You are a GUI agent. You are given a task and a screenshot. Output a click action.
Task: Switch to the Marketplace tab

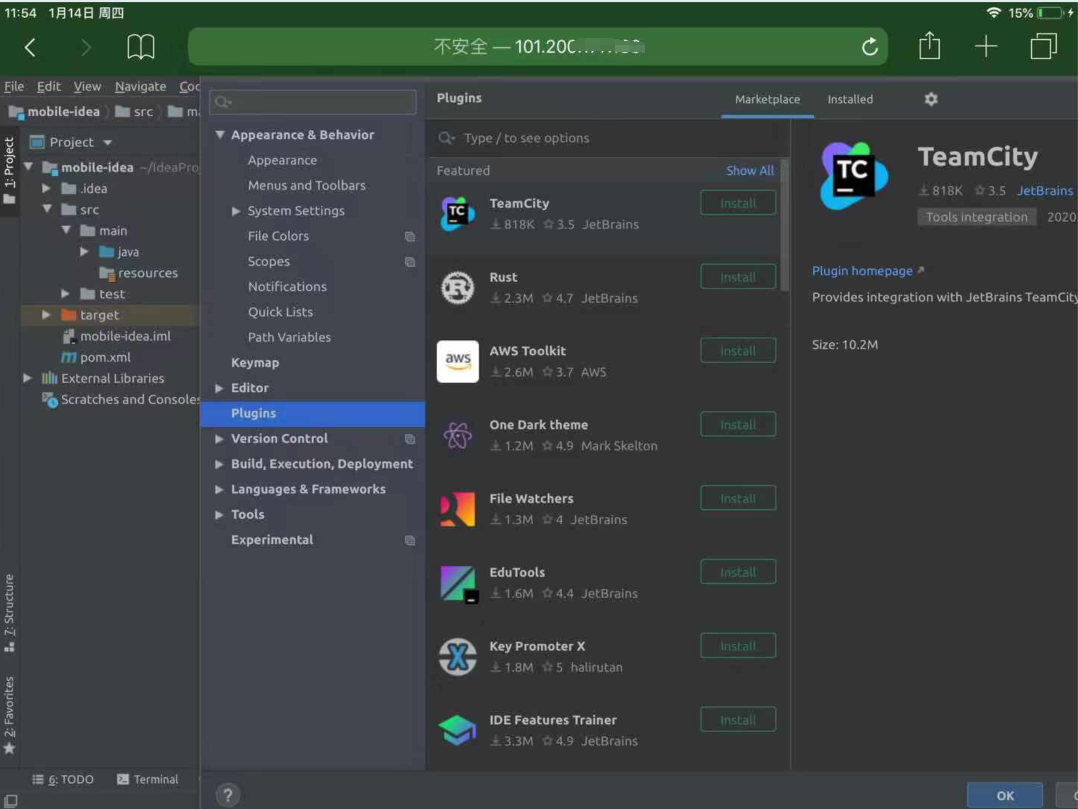tap(767, 99)
